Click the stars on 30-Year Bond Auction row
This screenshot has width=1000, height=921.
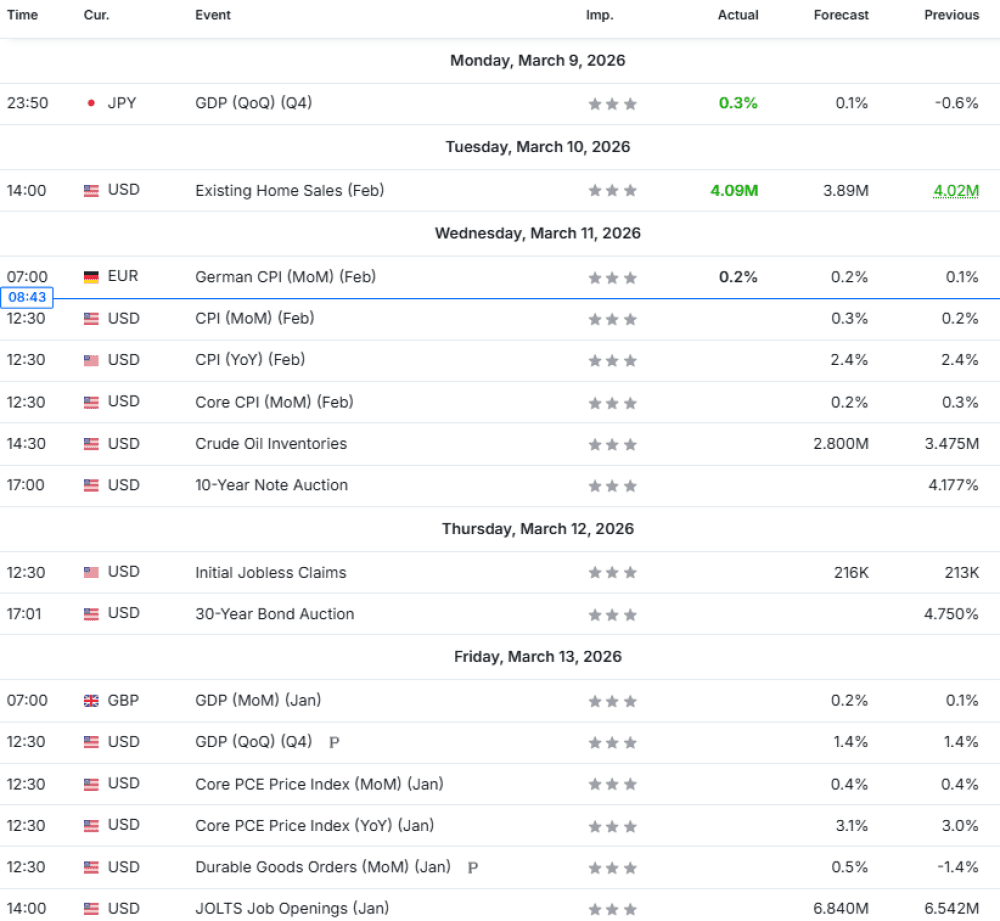click(x=611, y=614)
